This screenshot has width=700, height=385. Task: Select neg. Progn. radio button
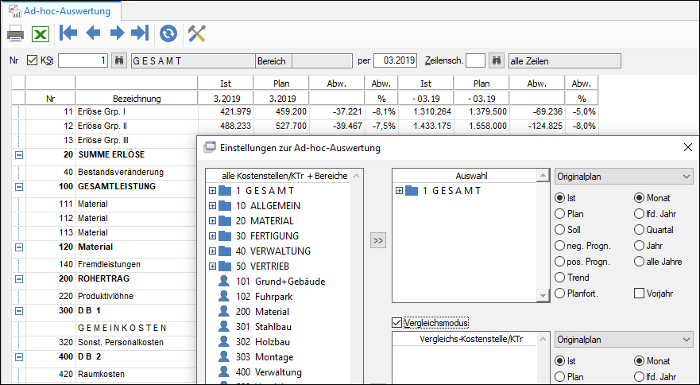(x=559, y=246)
